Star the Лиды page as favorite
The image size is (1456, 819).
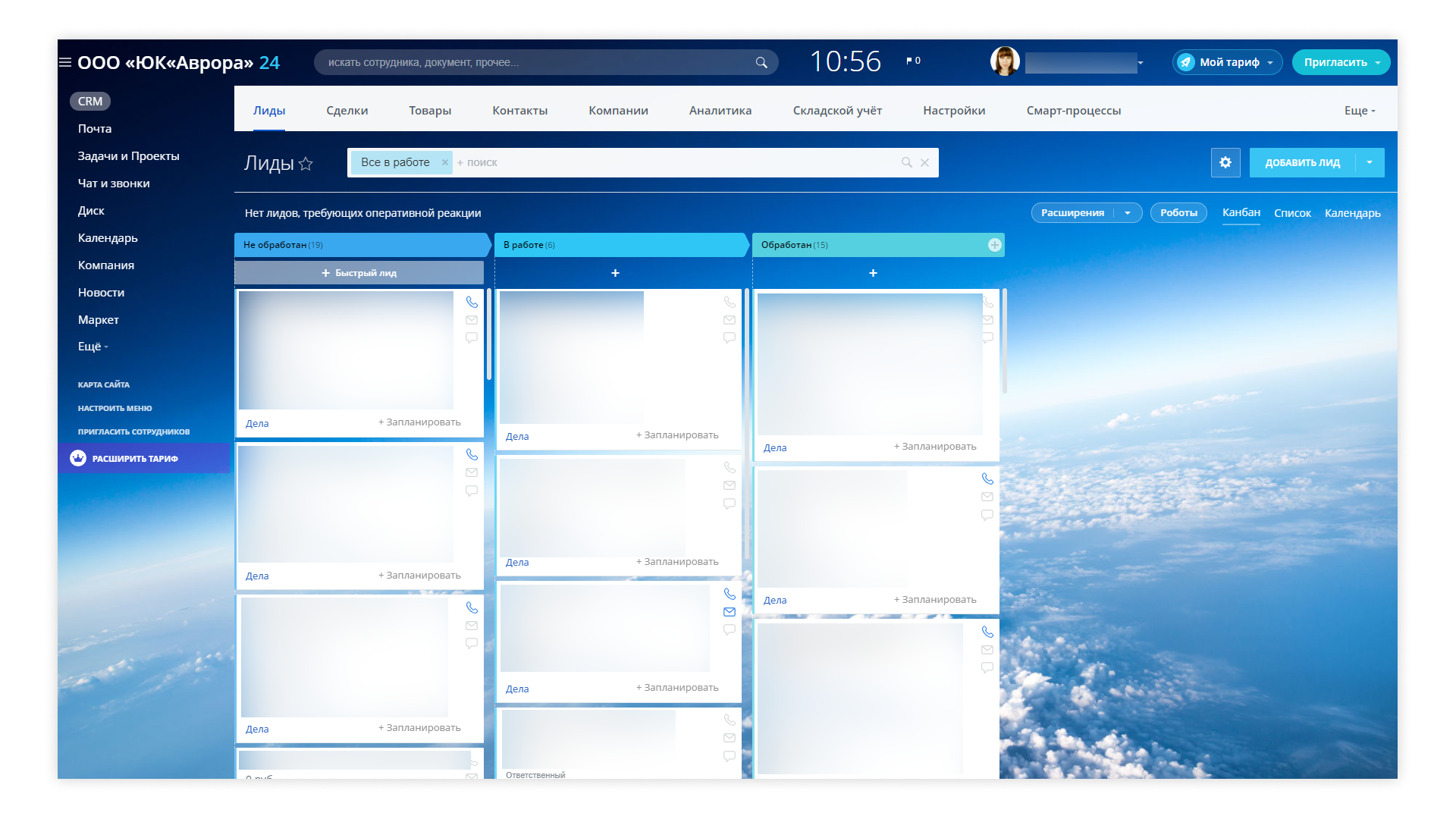306,163
